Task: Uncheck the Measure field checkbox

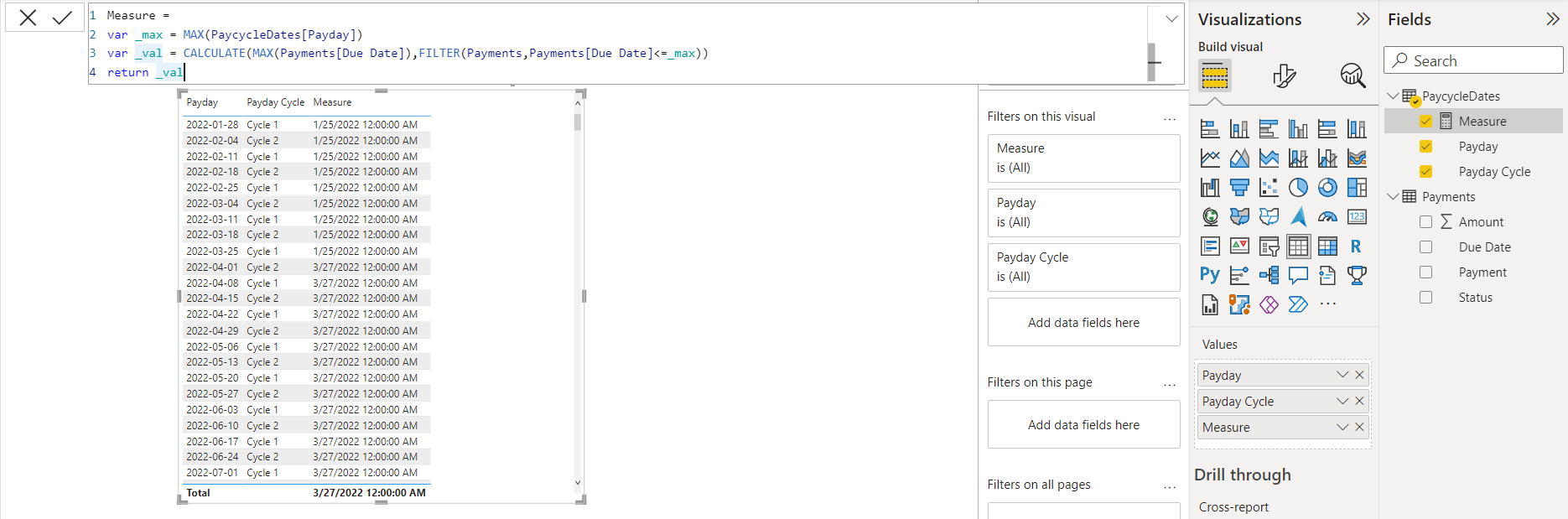Action: click(x=1425, y=121)
